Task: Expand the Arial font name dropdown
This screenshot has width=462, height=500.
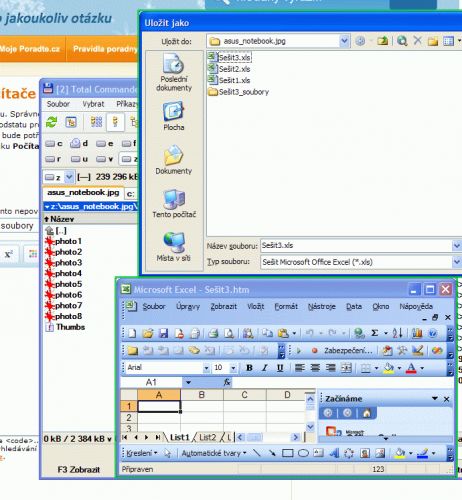Action: click(x=206, y=368)
